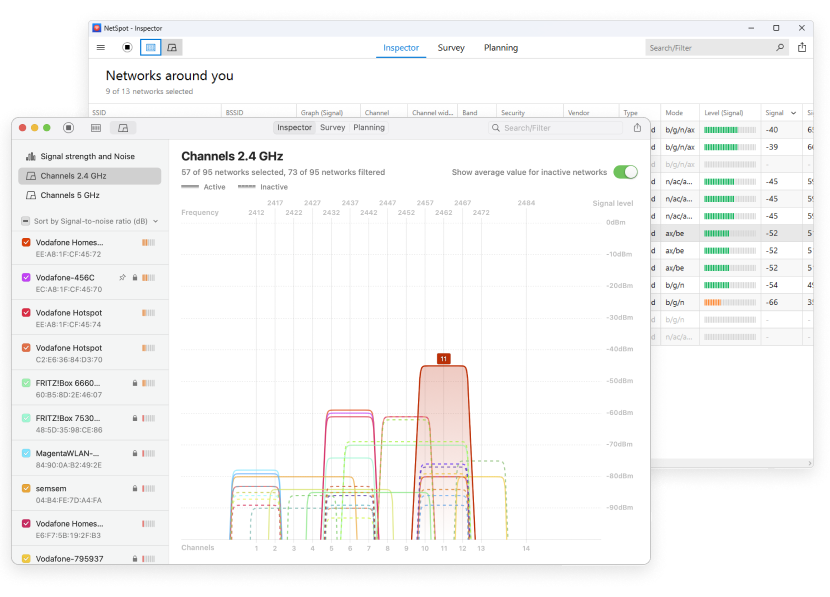Click the signal bars icon on the semsem row
Viewport: 830px width, 597px height.
point(148,489)
